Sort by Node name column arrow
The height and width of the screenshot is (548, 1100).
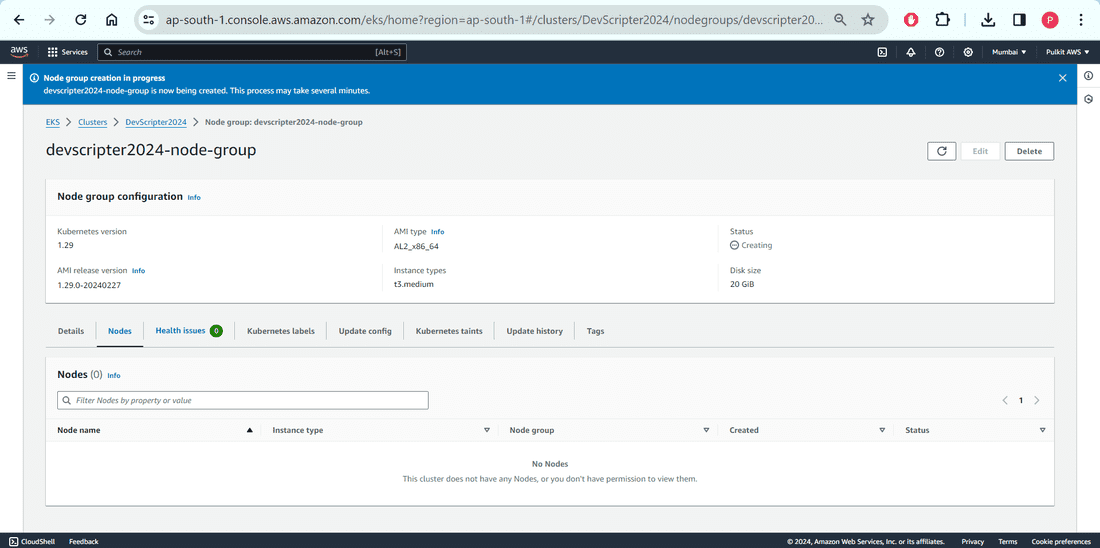click(x=249, y=430)
